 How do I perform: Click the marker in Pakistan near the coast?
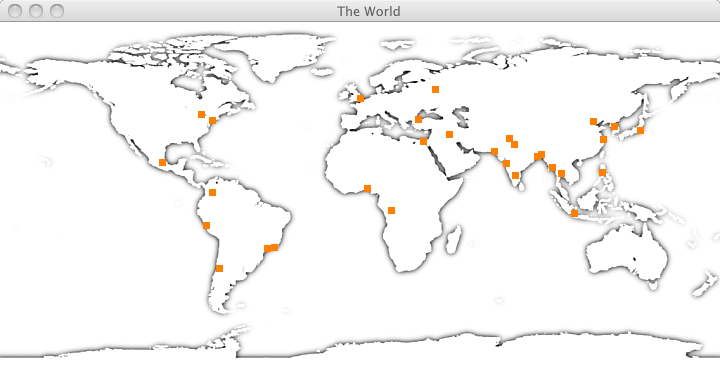[494, 152]
